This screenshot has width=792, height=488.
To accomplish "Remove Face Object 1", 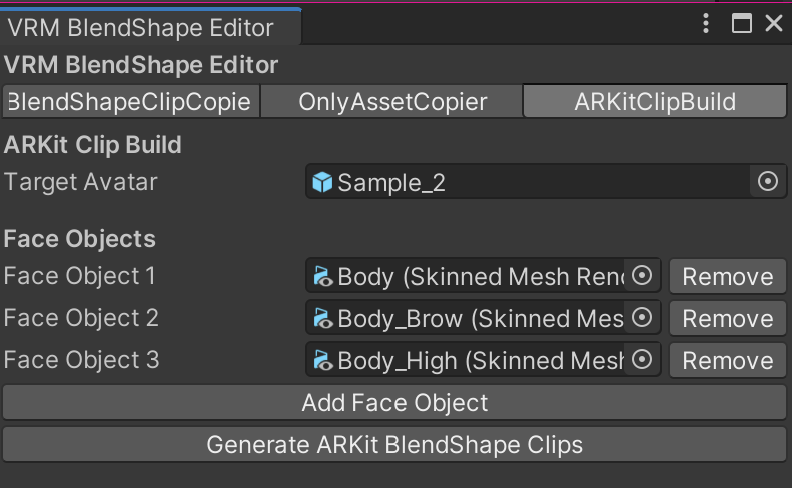I will [728, 276].
